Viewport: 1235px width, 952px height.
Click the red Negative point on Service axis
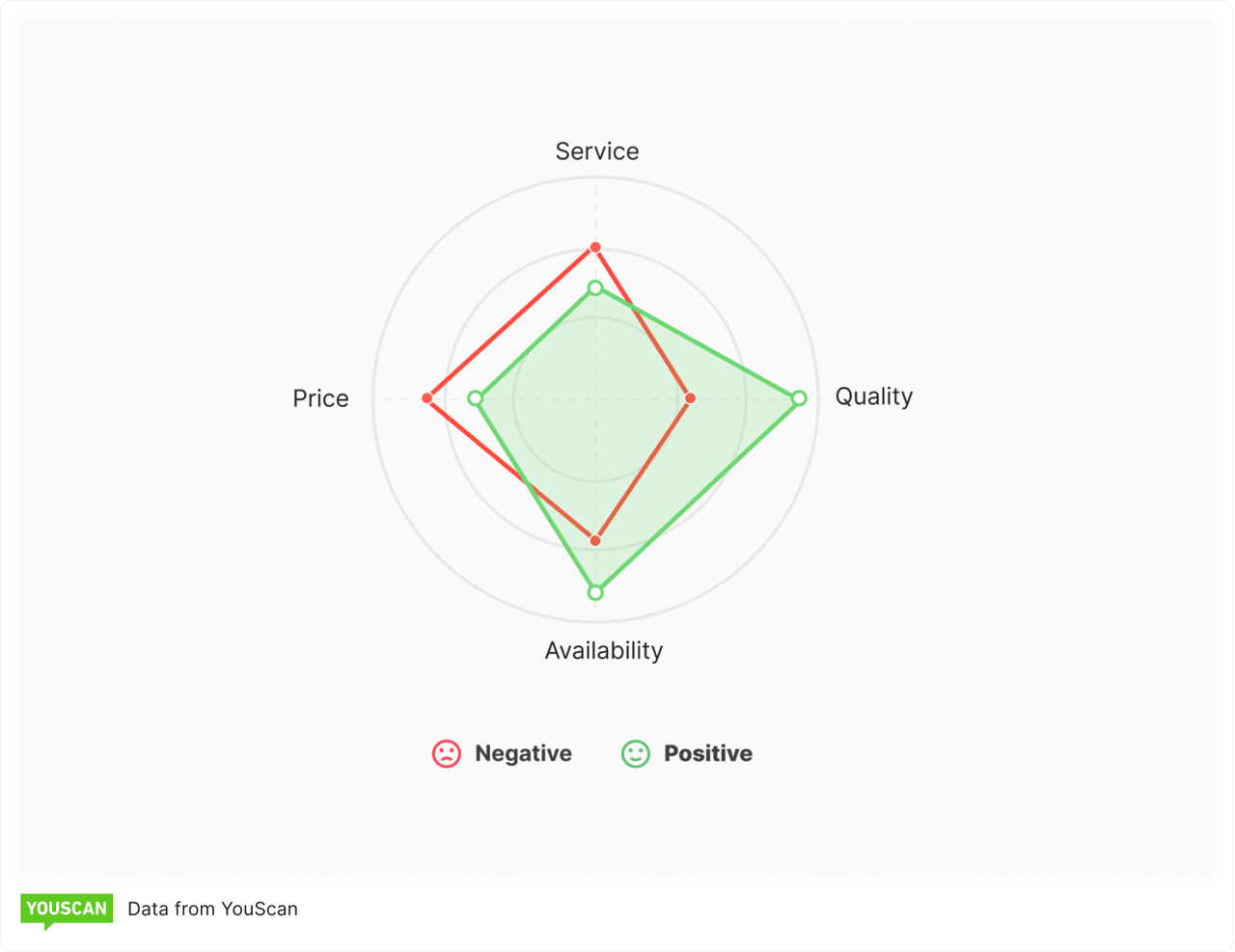[595, 248]
